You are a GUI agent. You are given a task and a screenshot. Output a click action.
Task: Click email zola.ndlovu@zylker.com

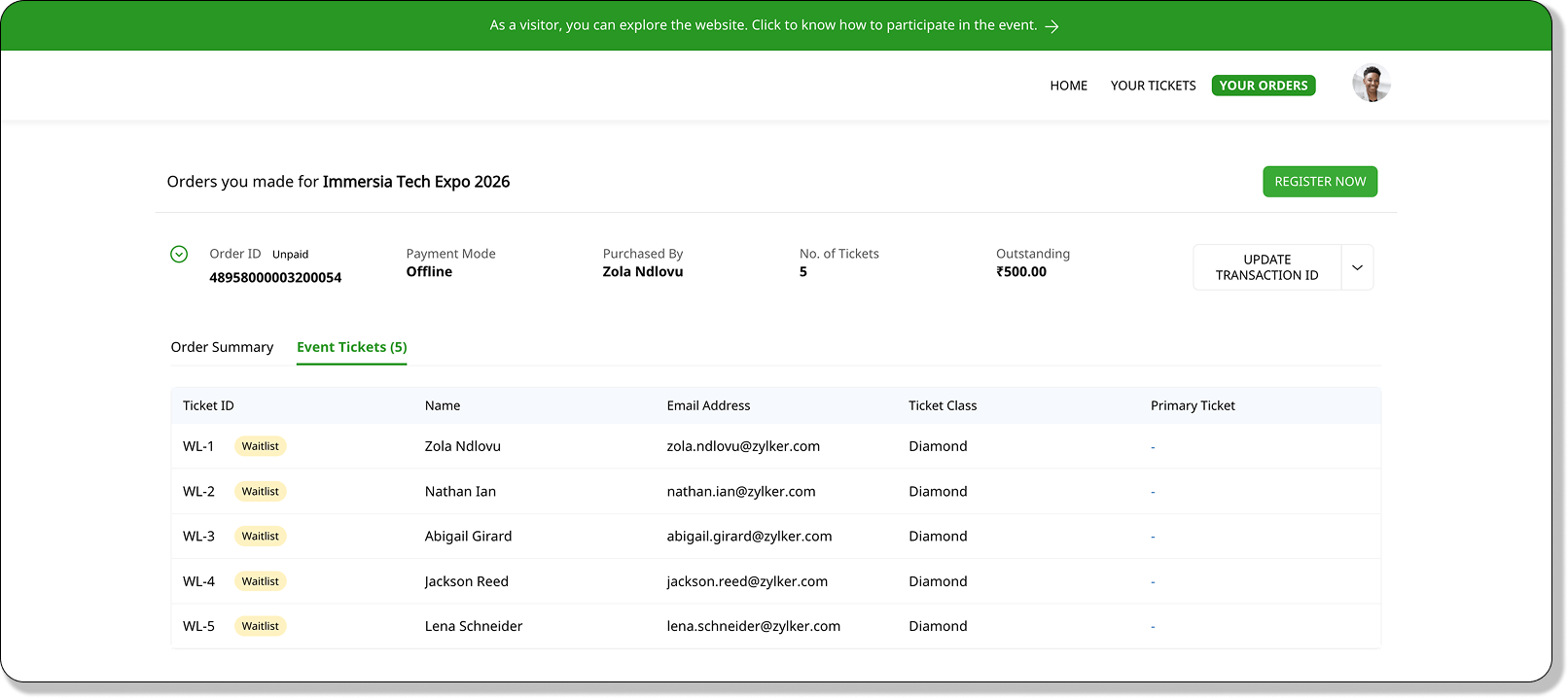743,446
